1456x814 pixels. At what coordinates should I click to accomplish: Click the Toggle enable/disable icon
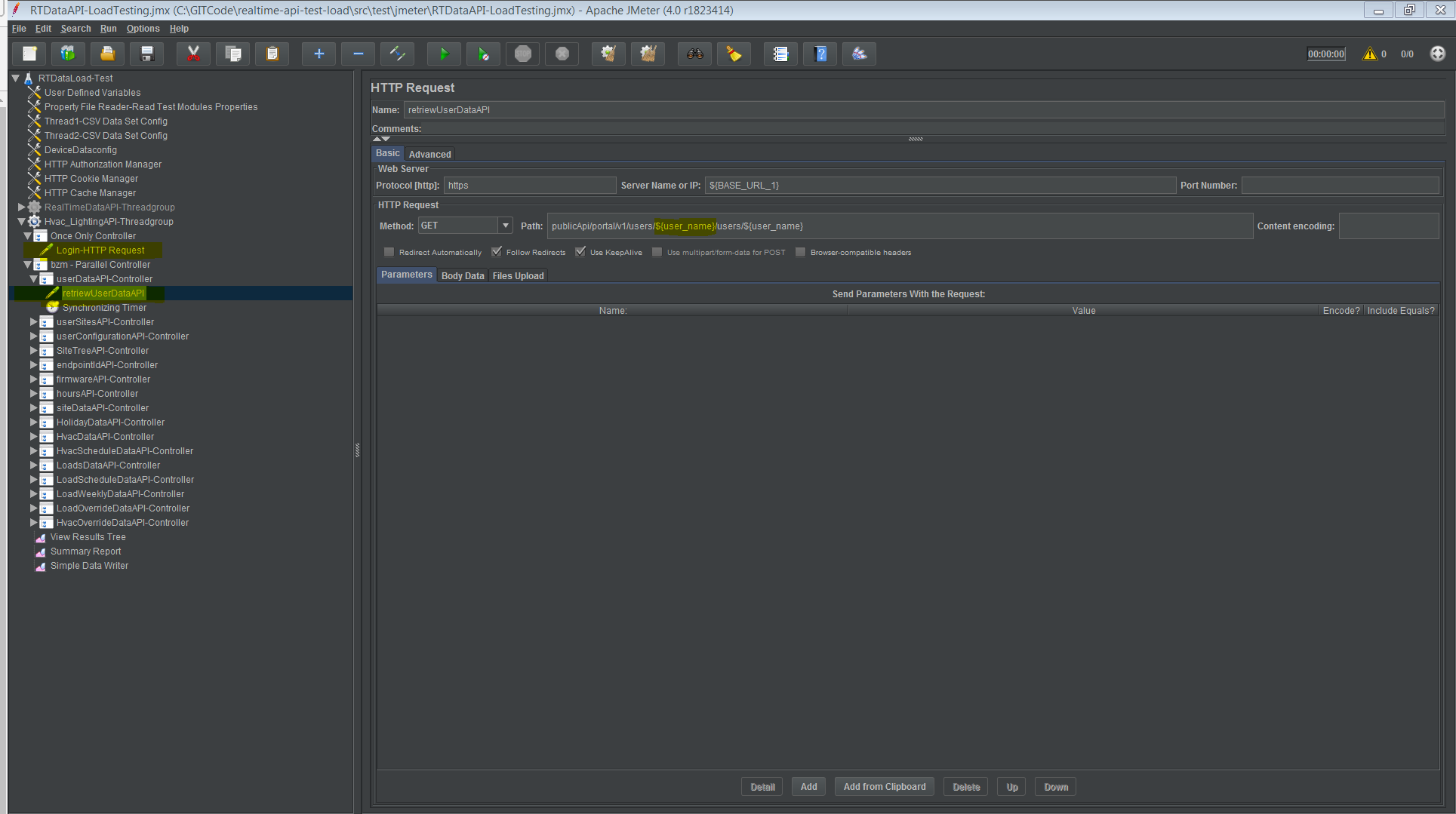[x=397, y=54]
